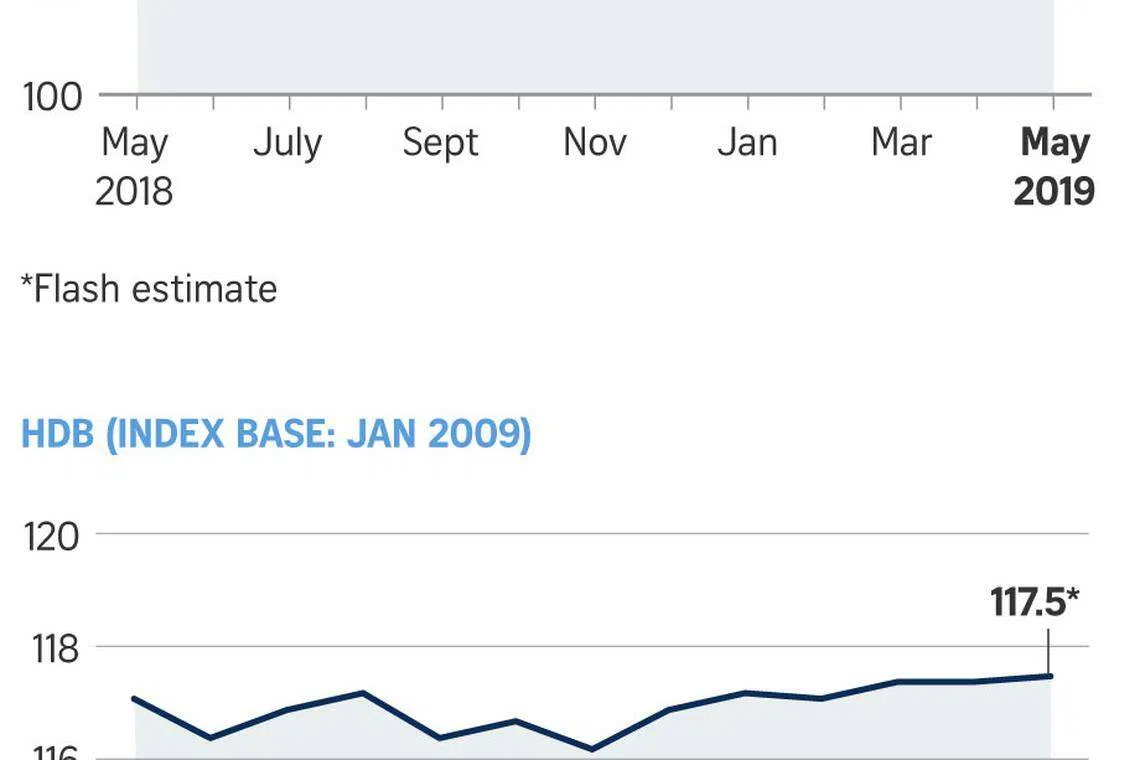Click the May 2018 x-axis label
This screenshot has height=760, width=1140.
pyautogui.click(x=134, y=166)
